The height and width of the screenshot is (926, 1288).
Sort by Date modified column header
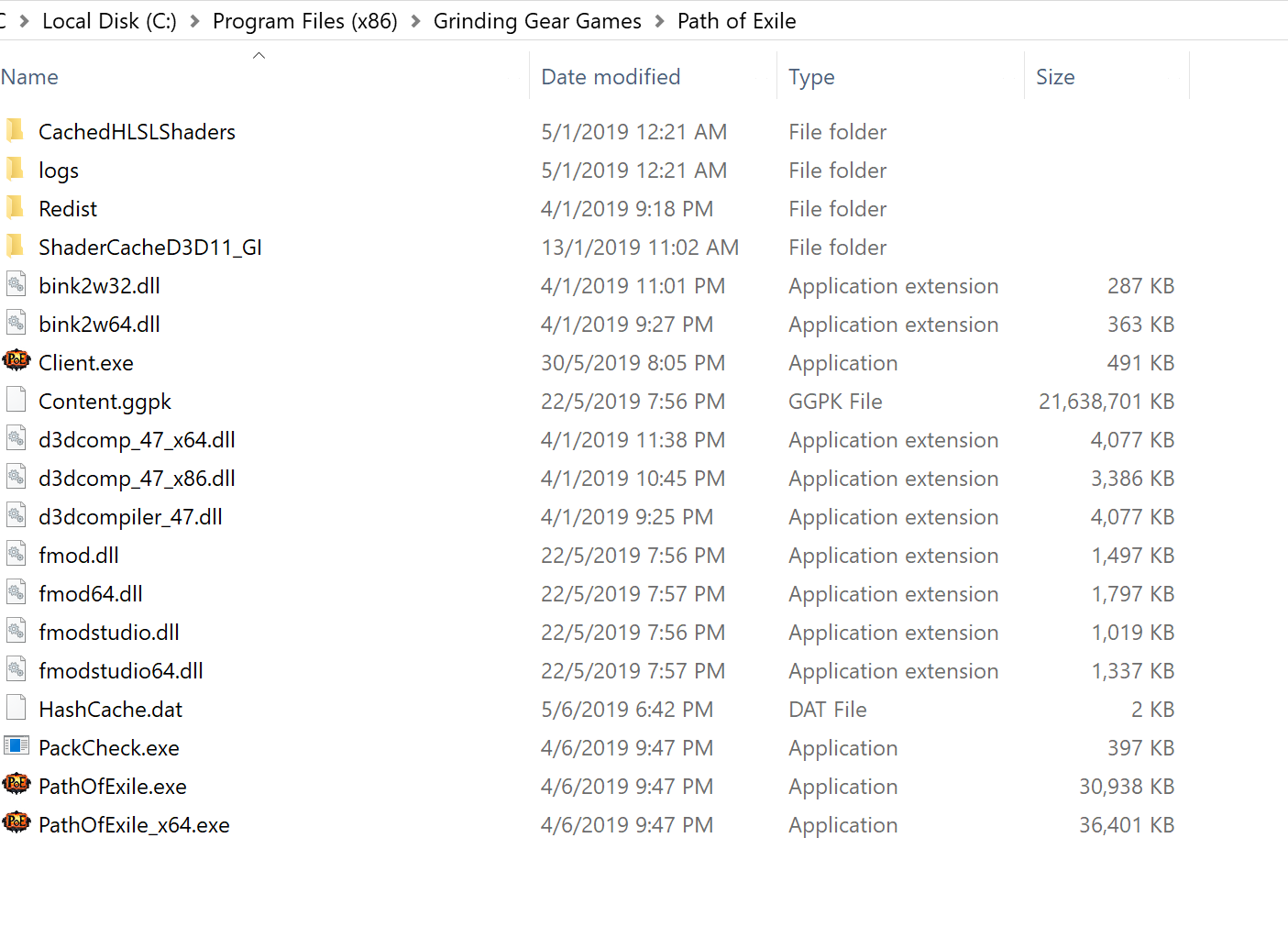[653, 77]
